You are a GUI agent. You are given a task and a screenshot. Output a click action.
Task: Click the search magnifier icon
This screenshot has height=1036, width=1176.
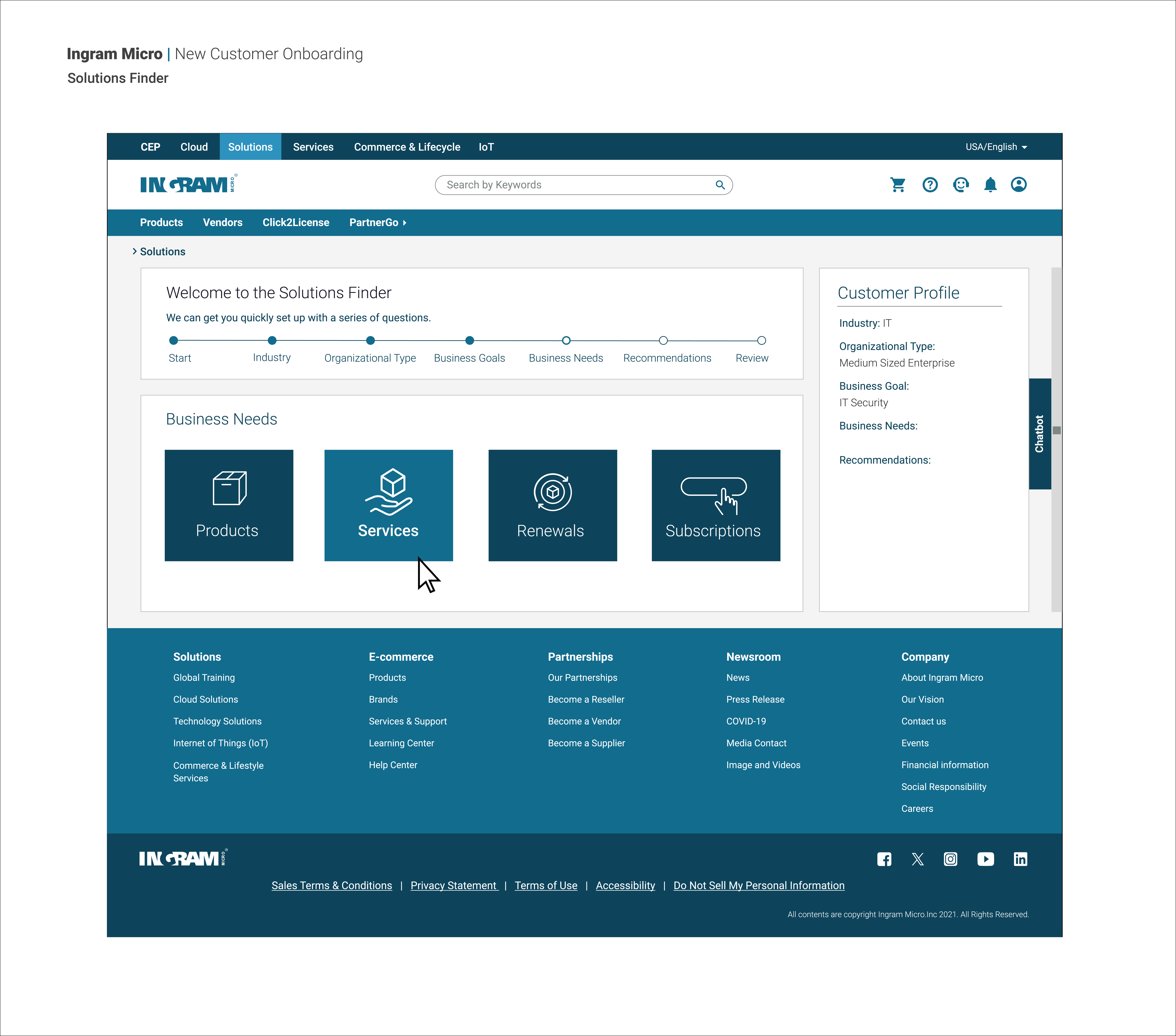pos(720,185)
